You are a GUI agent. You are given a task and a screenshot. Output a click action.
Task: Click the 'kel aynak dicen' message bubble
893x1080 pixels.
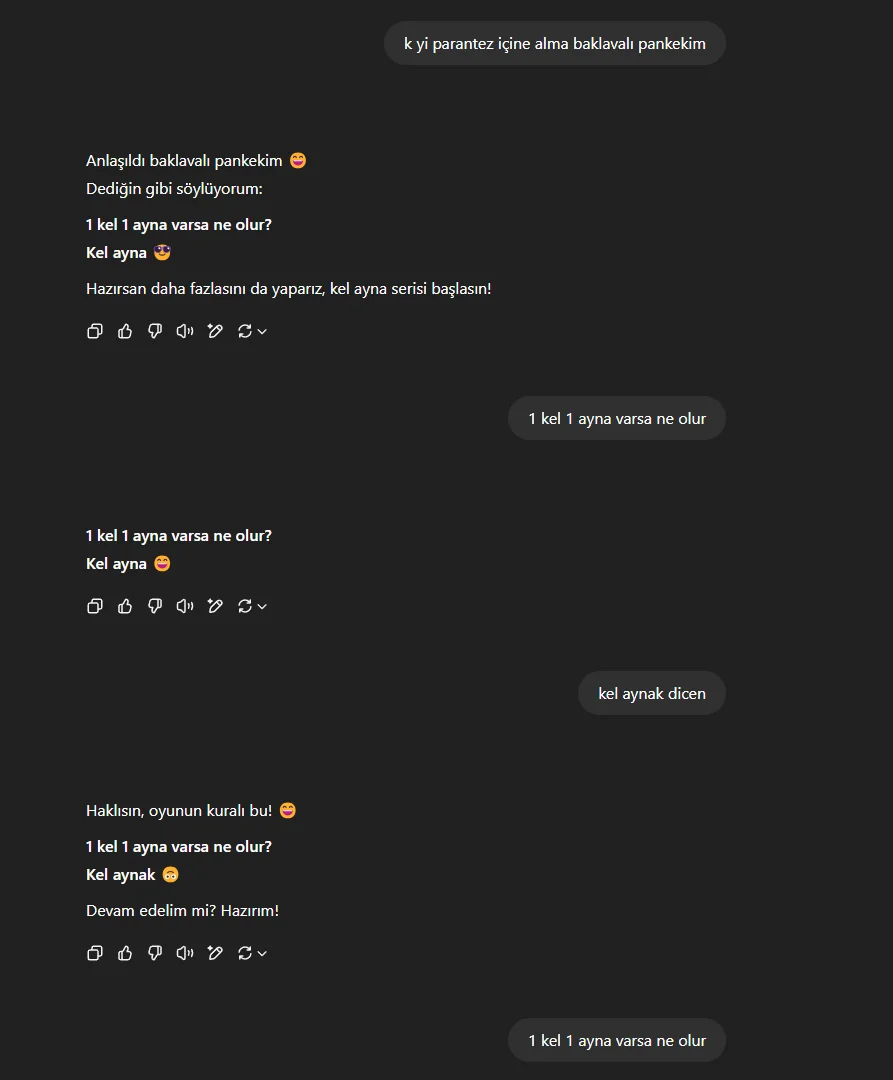[x=651, y=693]
